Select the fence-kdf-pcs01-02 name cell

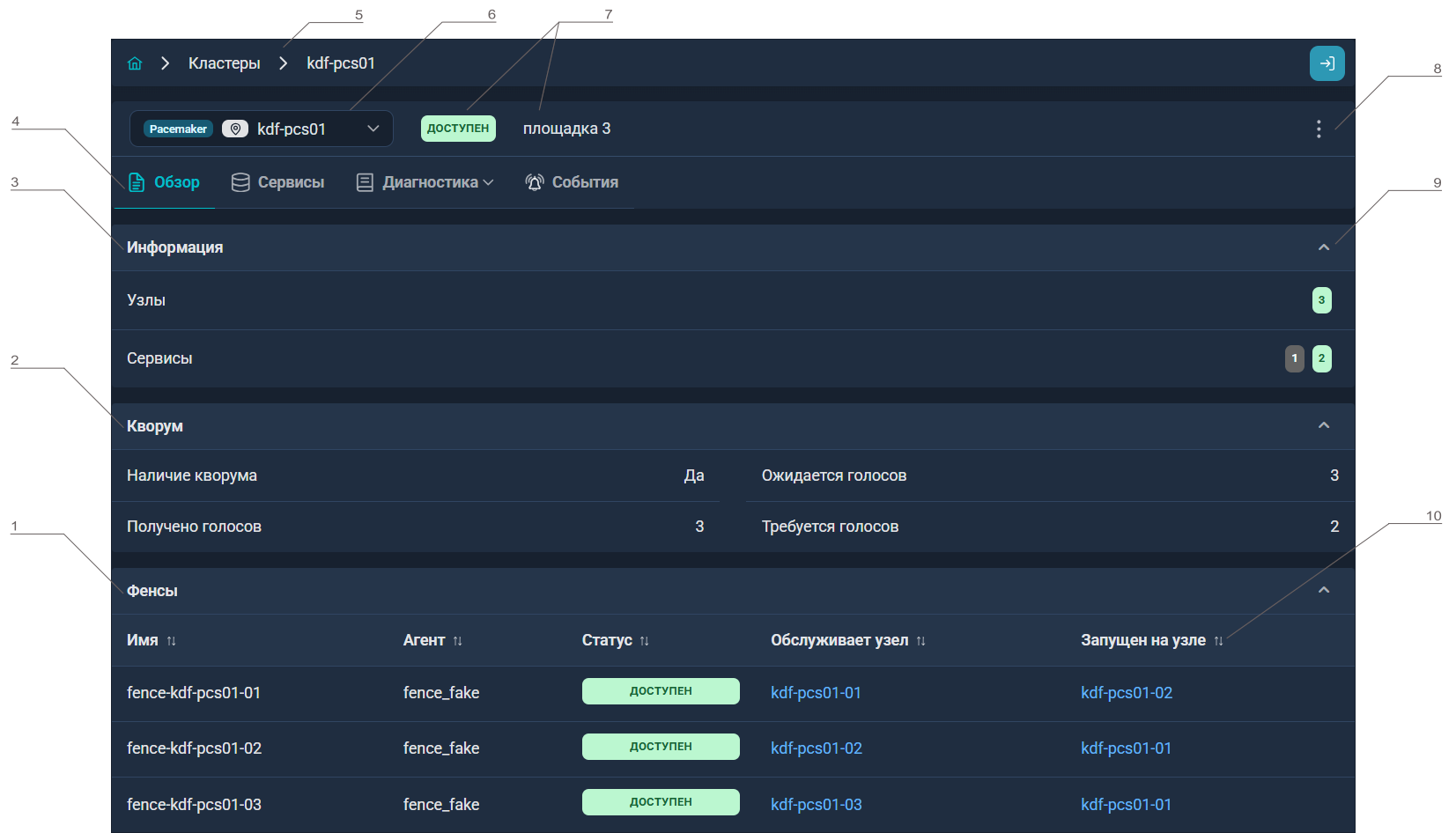(194, 748)
